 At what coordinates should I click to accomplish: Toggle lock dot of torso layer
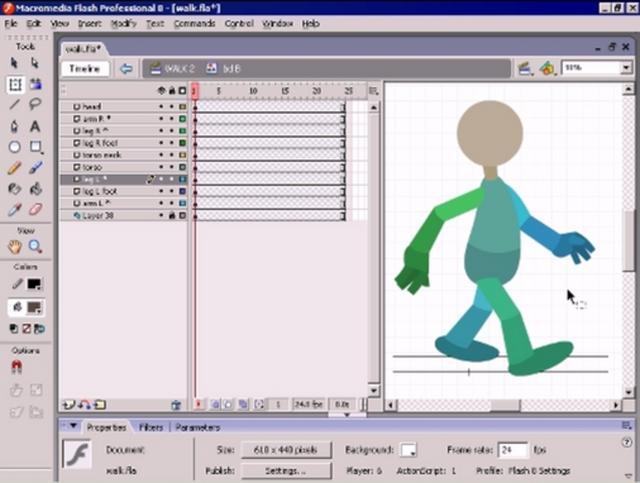tap(172, 167)
